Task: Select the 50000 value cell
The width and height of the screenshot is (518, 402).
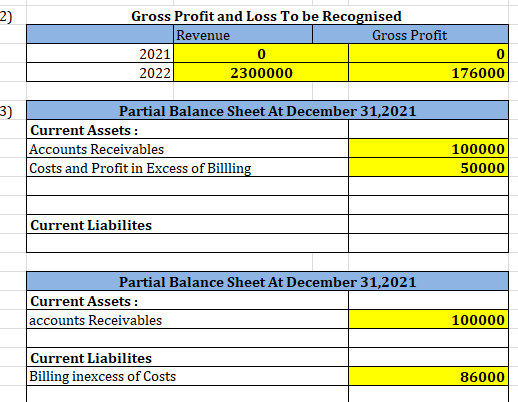Action: (x=428, y=168)
